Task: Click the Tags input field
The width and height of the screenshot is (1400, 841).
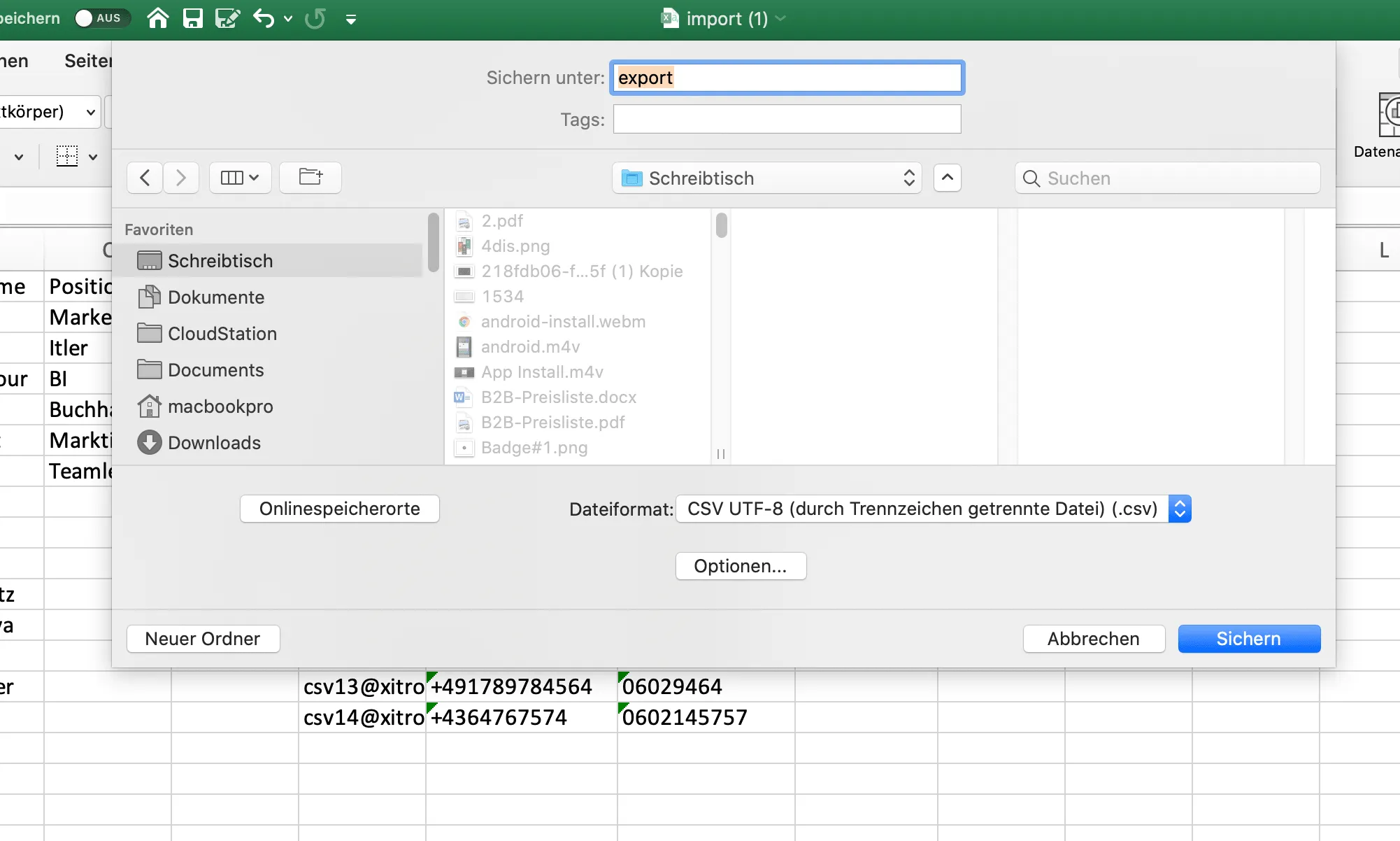Action: tap(787, 119)
